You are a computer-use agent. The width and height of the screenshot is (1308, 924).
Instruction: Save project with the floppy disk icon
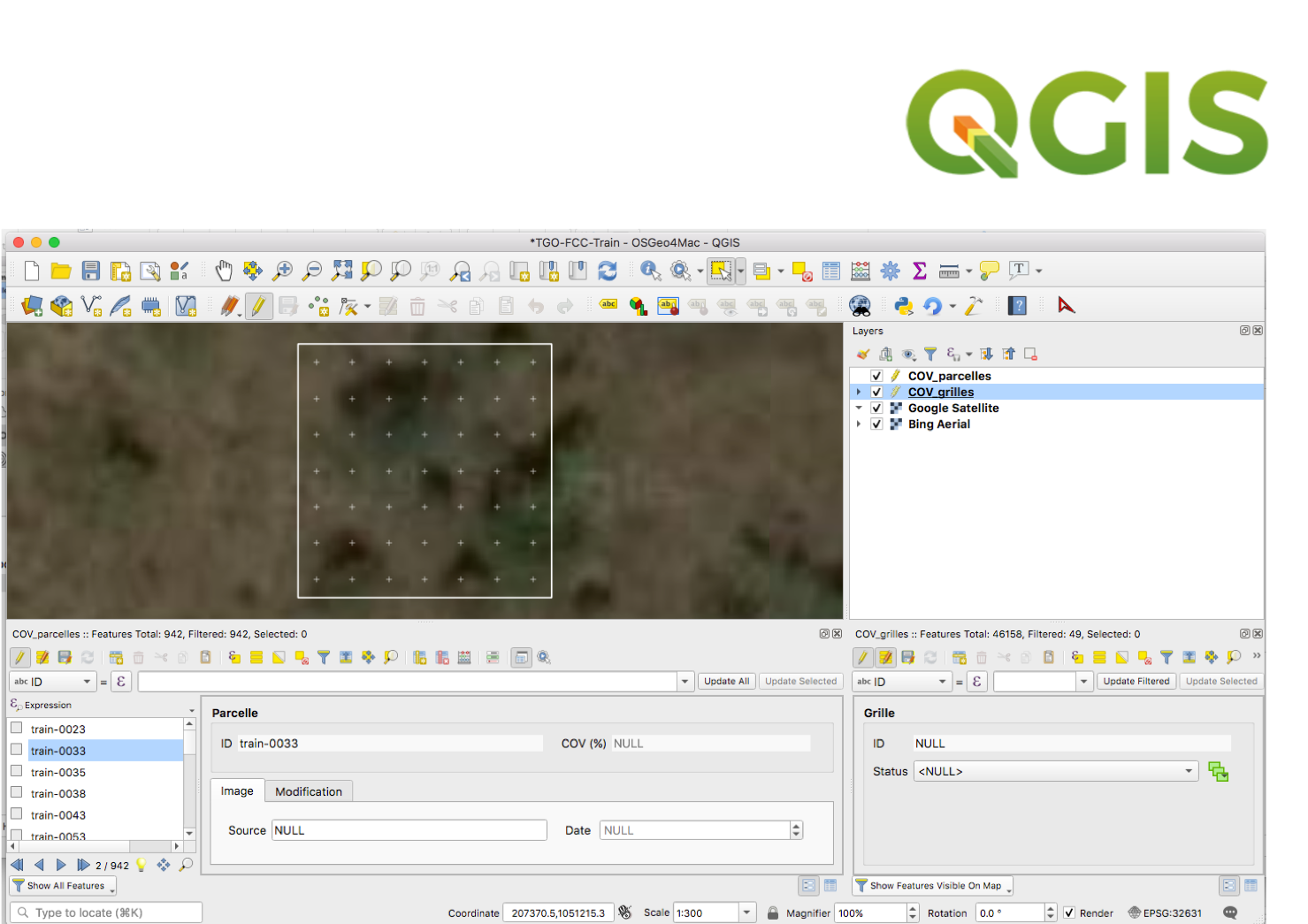click(91, 271)
